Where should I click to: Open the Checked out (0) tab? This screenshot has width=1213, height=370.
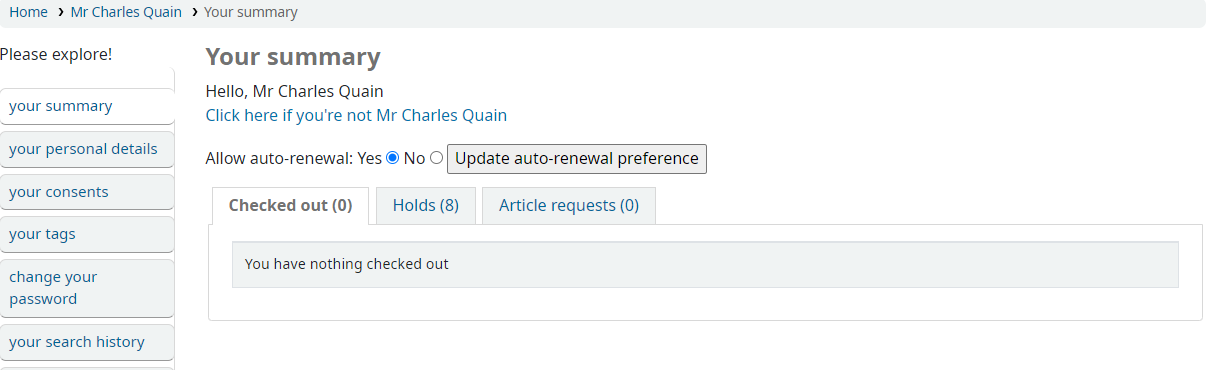tap(291, 206)
